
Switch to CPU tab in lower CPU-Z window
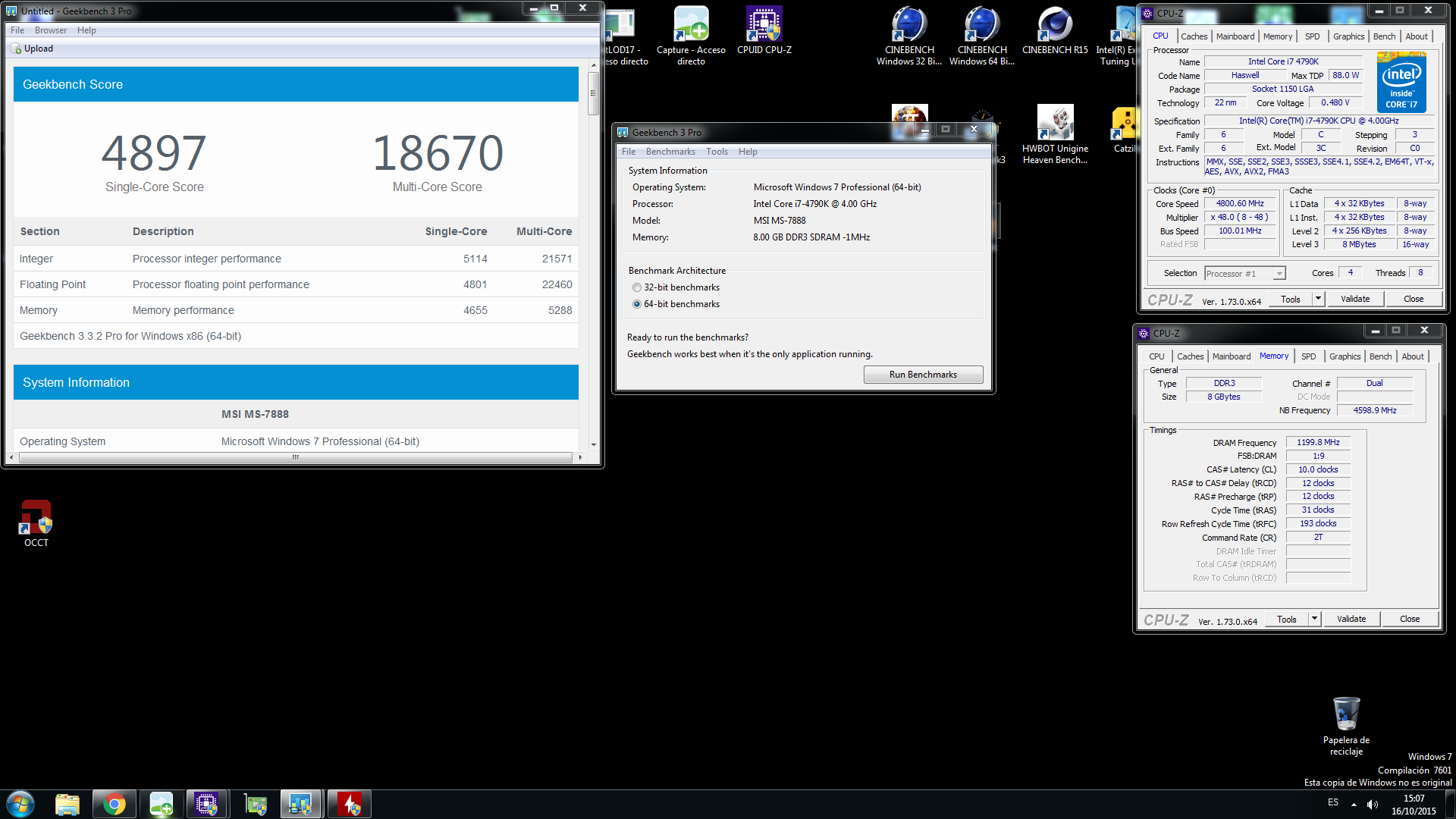(1156, 356)
